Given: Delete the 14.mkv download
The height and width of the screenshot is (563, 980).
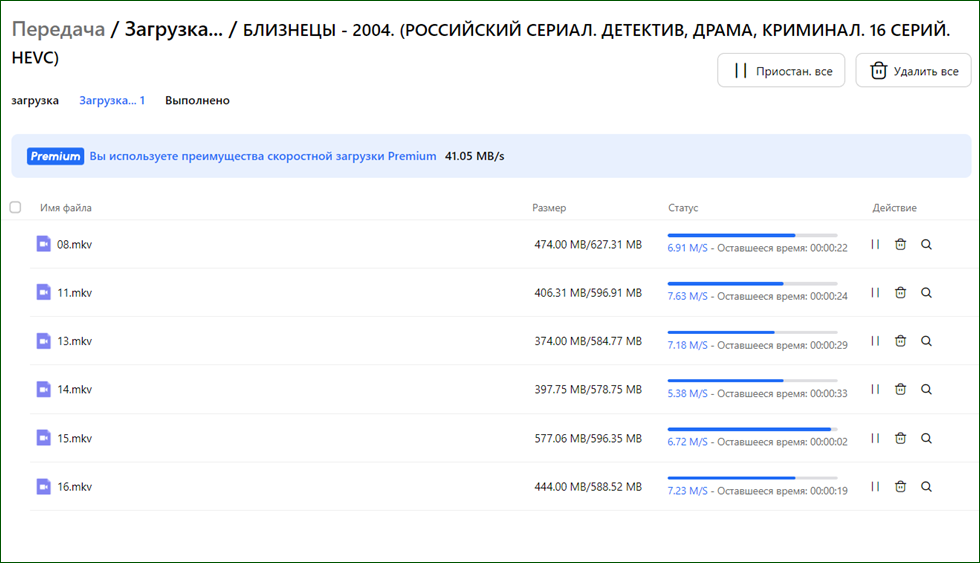Looking at the screenshot, I should [x=901, y=389].
